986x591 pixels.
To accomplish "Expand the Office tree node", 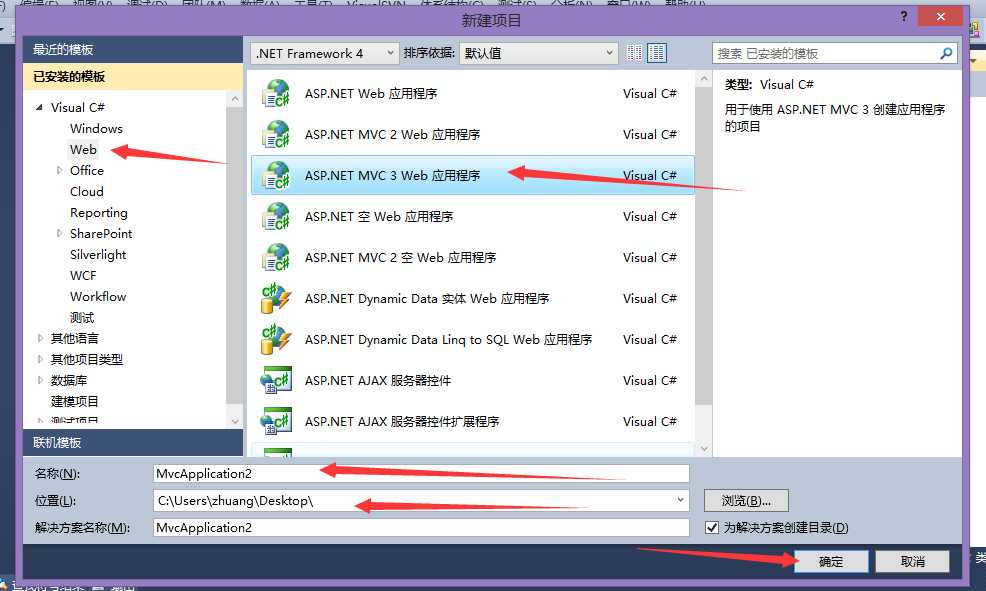I will click(59, 170).
